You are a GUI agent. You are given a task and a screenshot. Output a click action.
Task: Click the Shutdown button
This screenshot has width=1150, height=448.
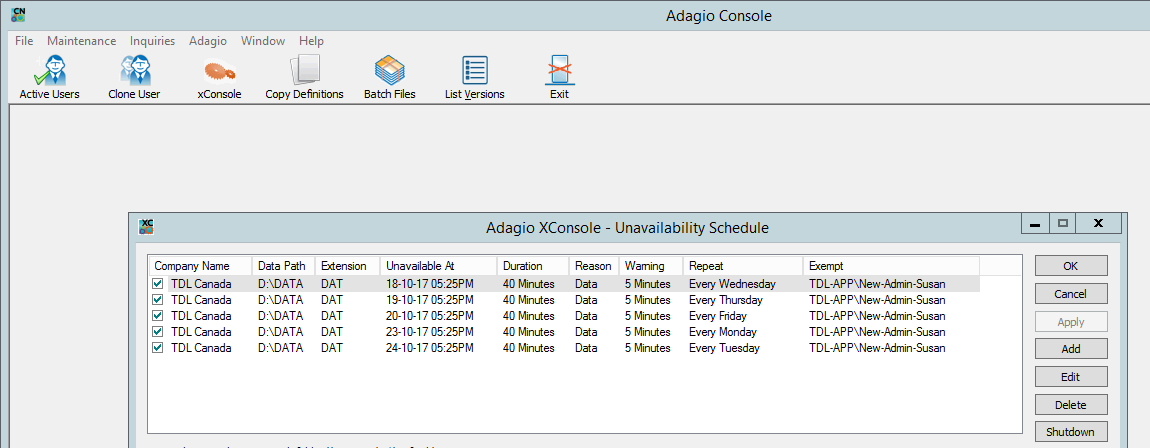1070,432
